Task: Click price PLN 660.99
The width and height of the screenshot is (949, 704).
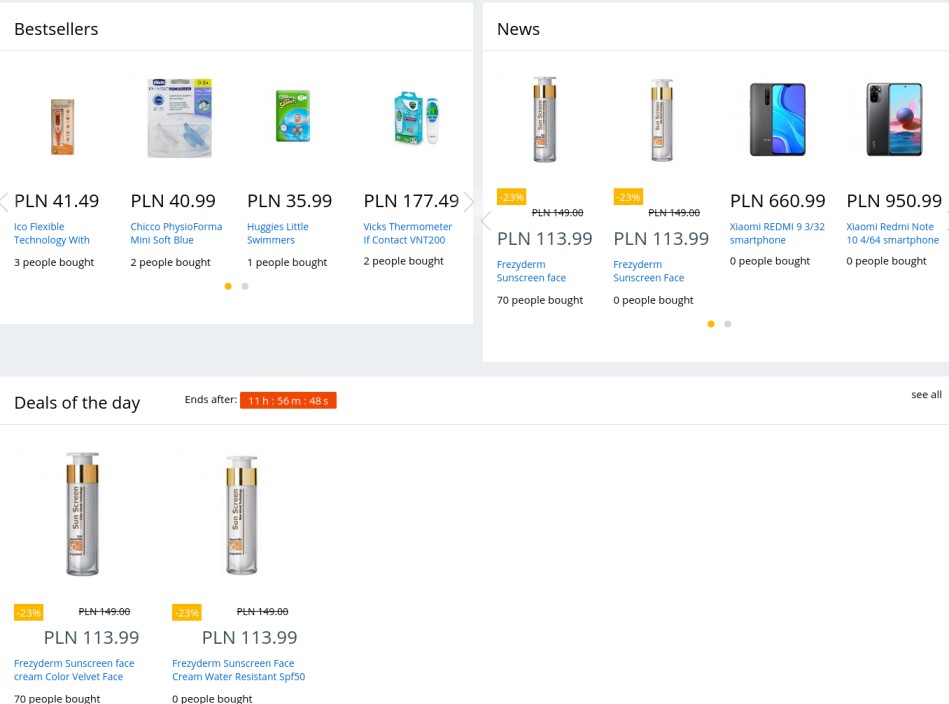Action: (x=778, y=201)
